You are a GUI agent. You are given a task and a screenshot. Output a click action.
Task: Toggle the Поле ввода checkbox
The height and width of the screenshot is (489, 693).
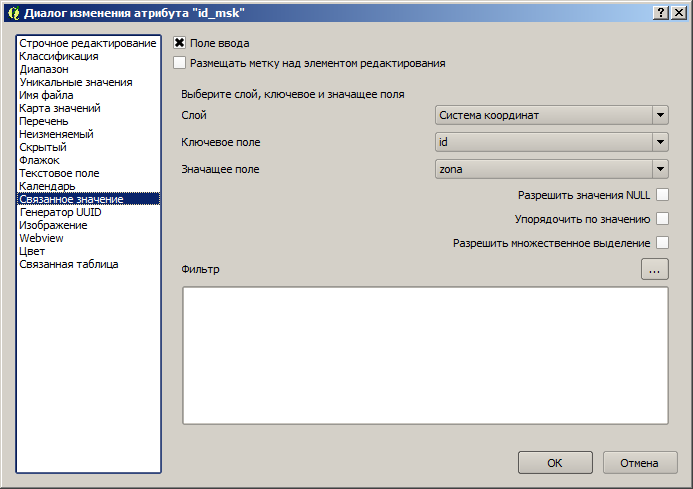[180, 43]
